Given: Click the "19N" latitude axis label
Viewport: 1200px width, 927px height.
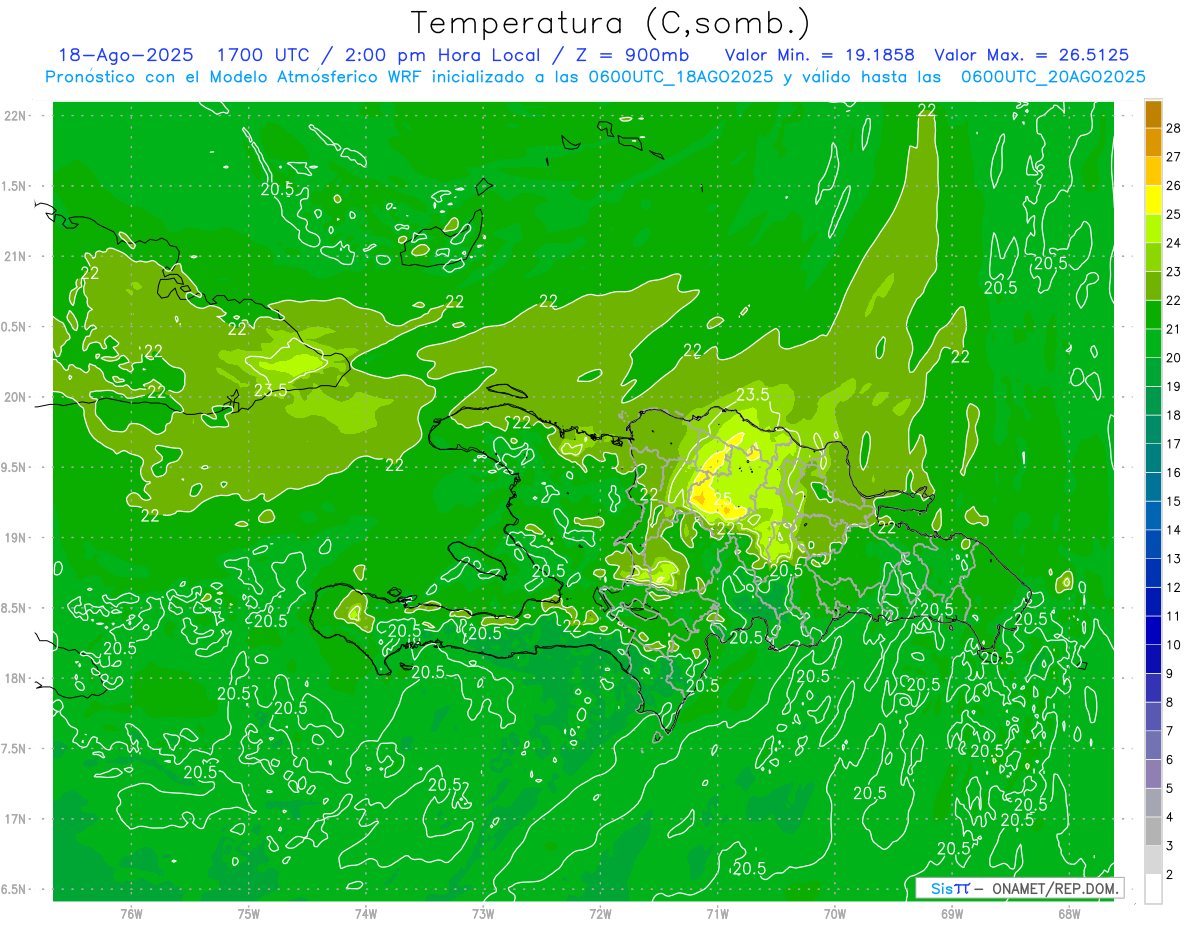Looking at the screenshot, I should click(x=15, y=537).
